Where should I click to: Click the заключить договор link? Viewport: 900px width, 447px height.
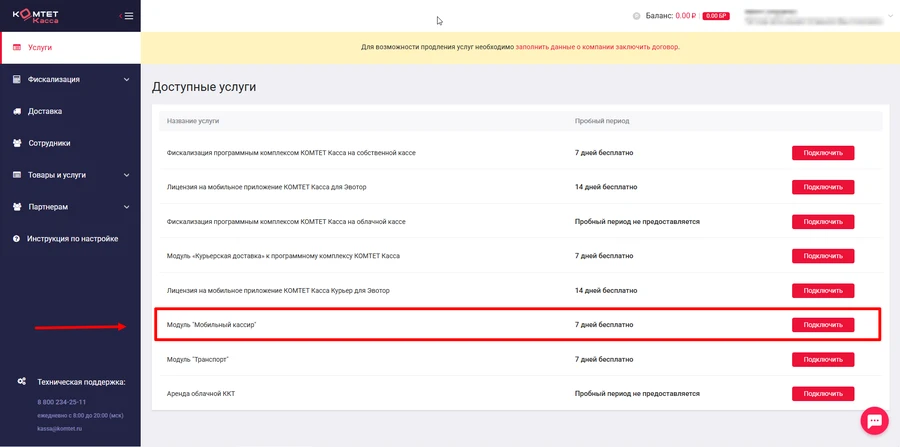pyautogui.click(x=650, y=47)
